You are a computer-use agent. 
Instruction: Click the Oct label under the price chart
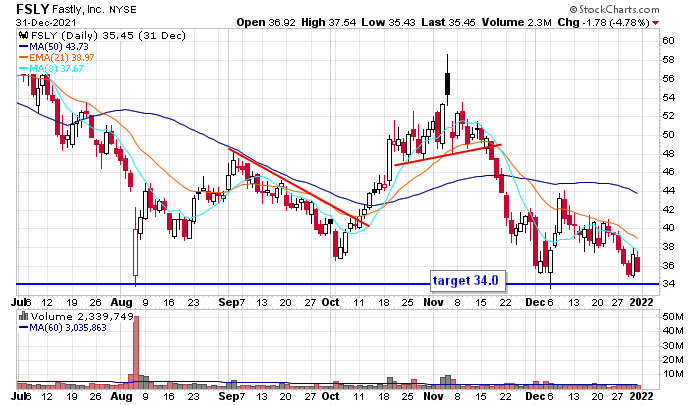click(x=331, y=303)
